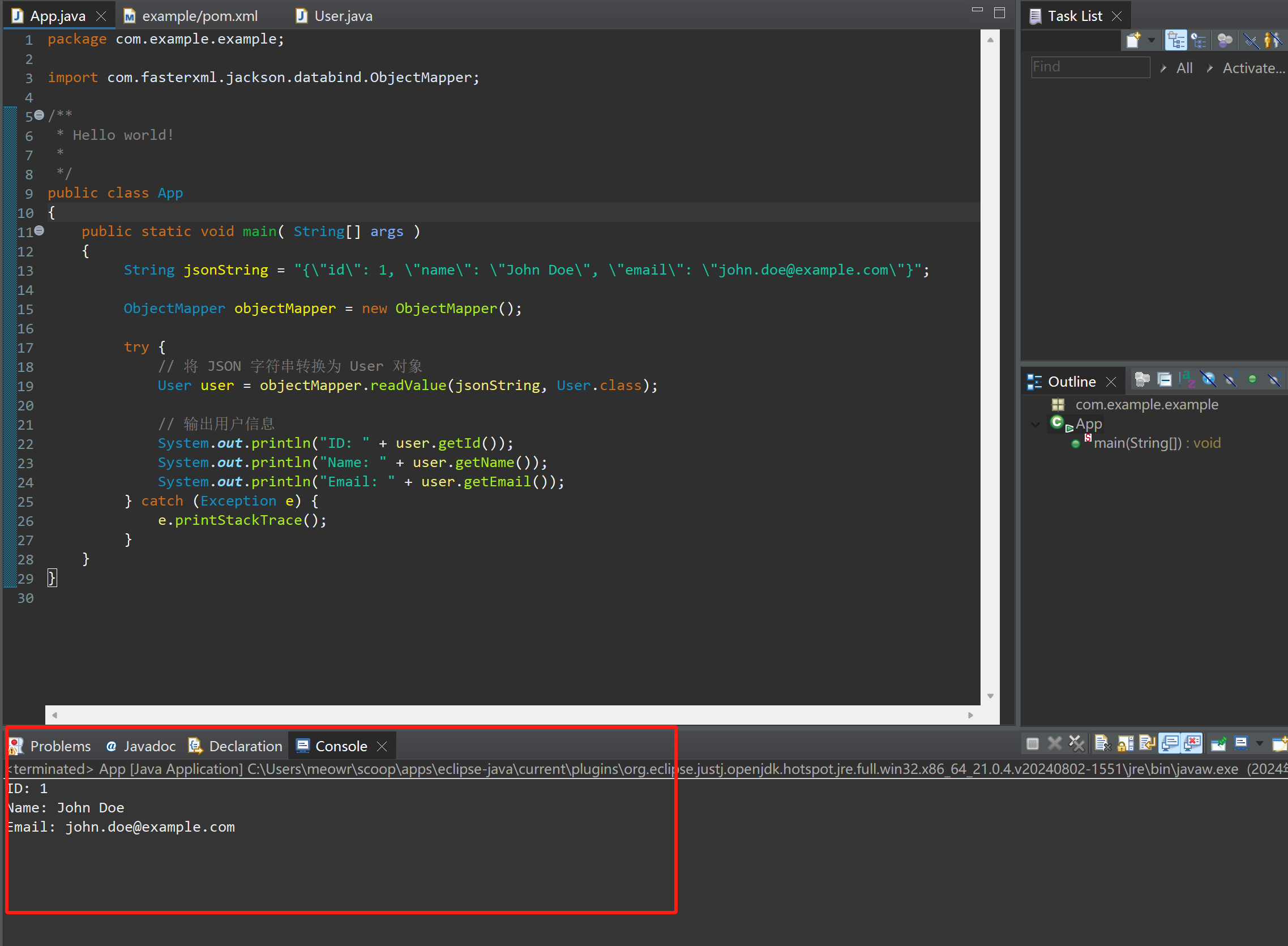Image resolution: width=1288 pixels, height=946 pixels.
Task: Open the New Task dropdown arrow
Action: [1151, 40]
